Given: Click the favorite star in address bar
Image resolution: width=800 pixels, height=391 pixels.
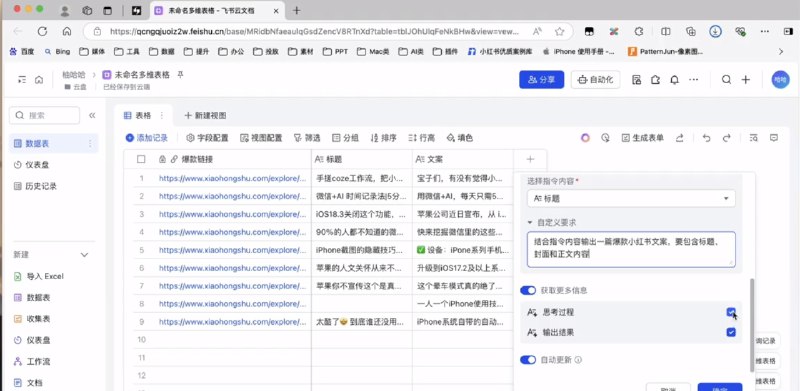Looking at the screenshot, I should (x=560, y=31).
